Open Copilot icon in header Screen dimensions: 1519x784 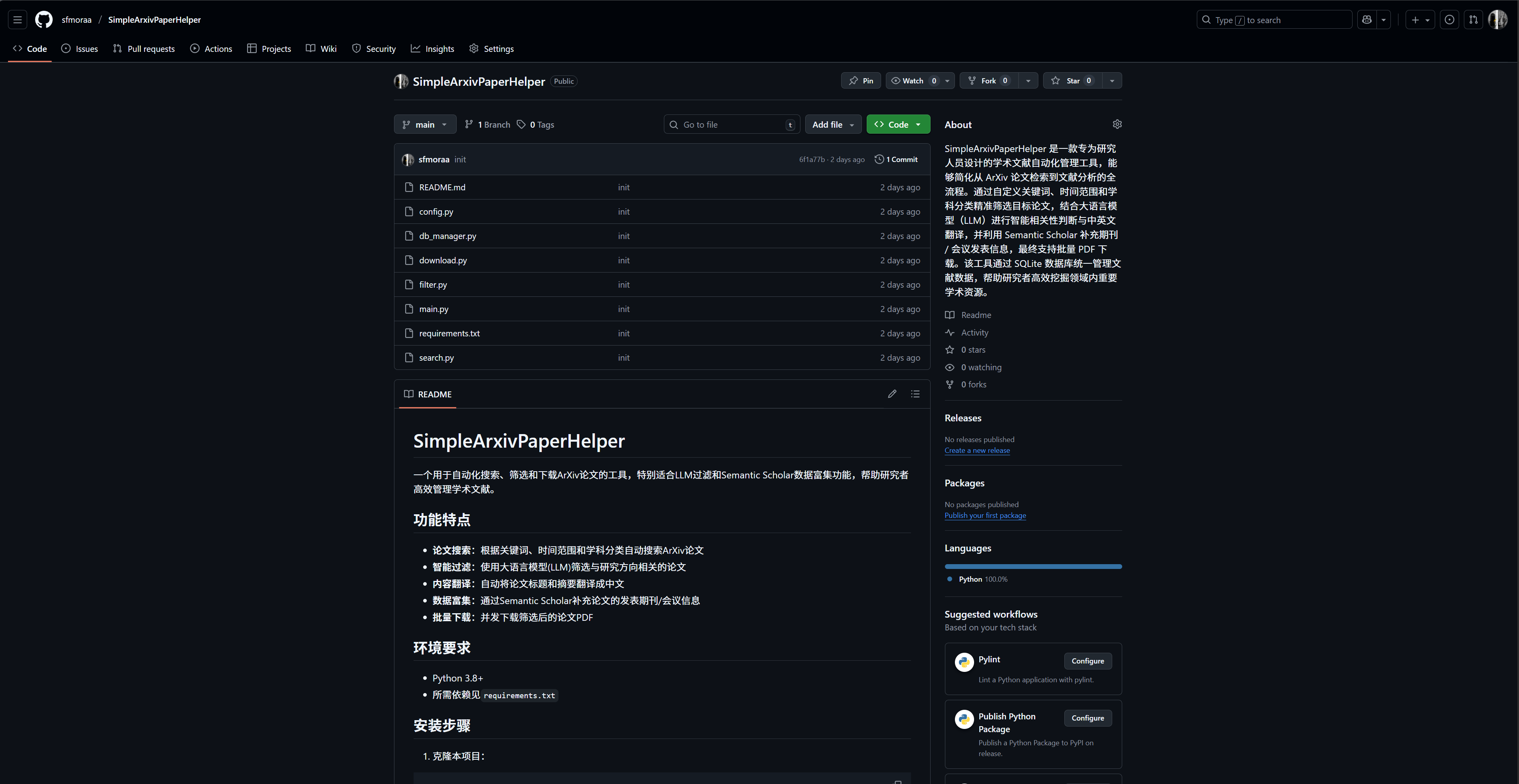point(1367,20)
